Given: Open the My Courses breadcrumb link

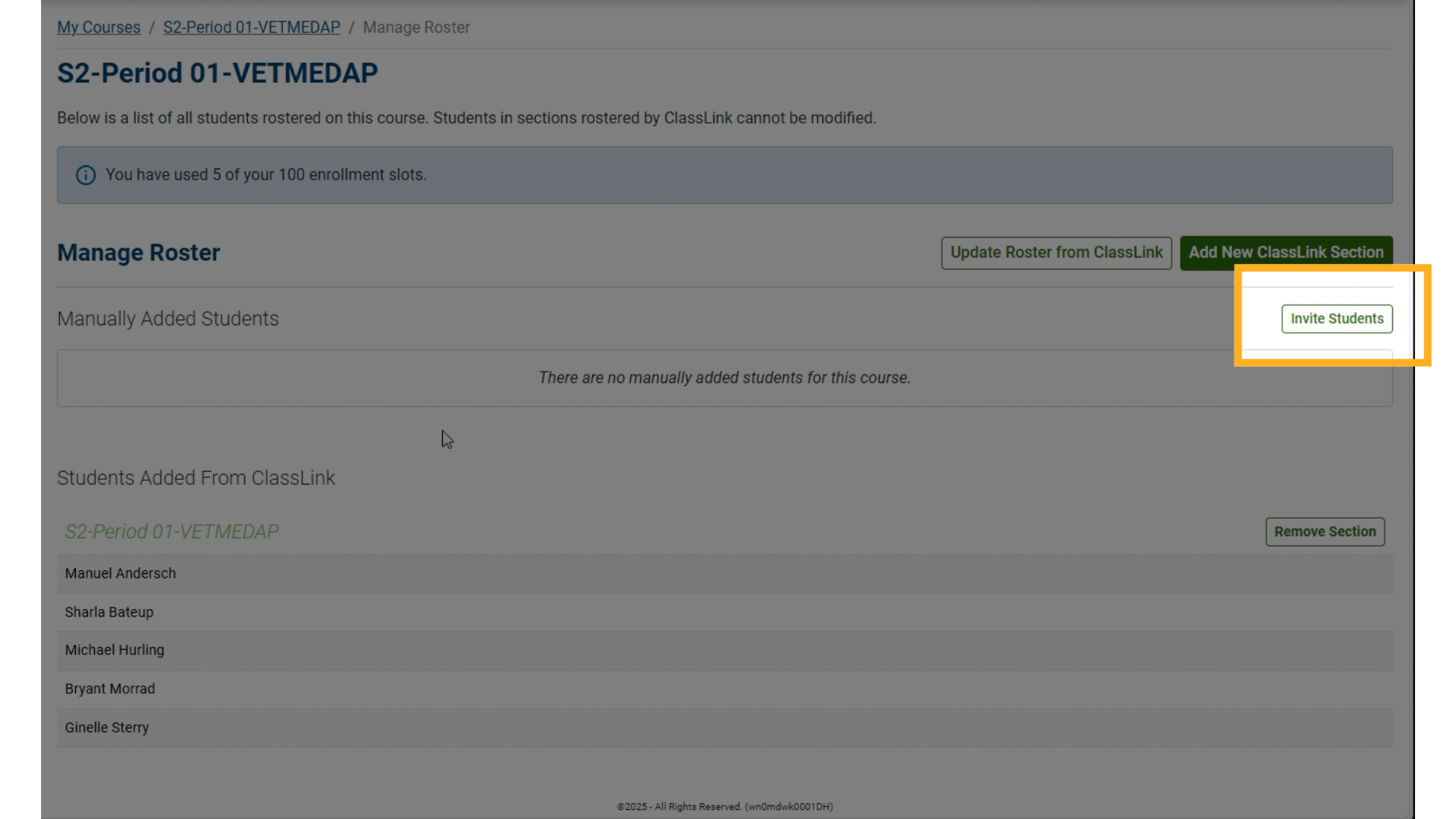Looking at the screenshot, I should point(99,27).
